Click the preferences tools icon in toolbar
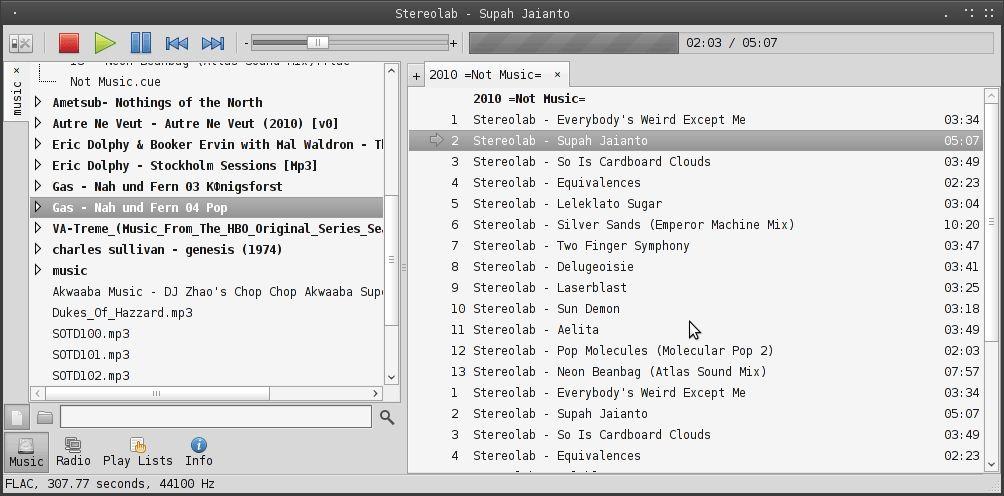The image size is (1004, 496). [x=20, y=44]
